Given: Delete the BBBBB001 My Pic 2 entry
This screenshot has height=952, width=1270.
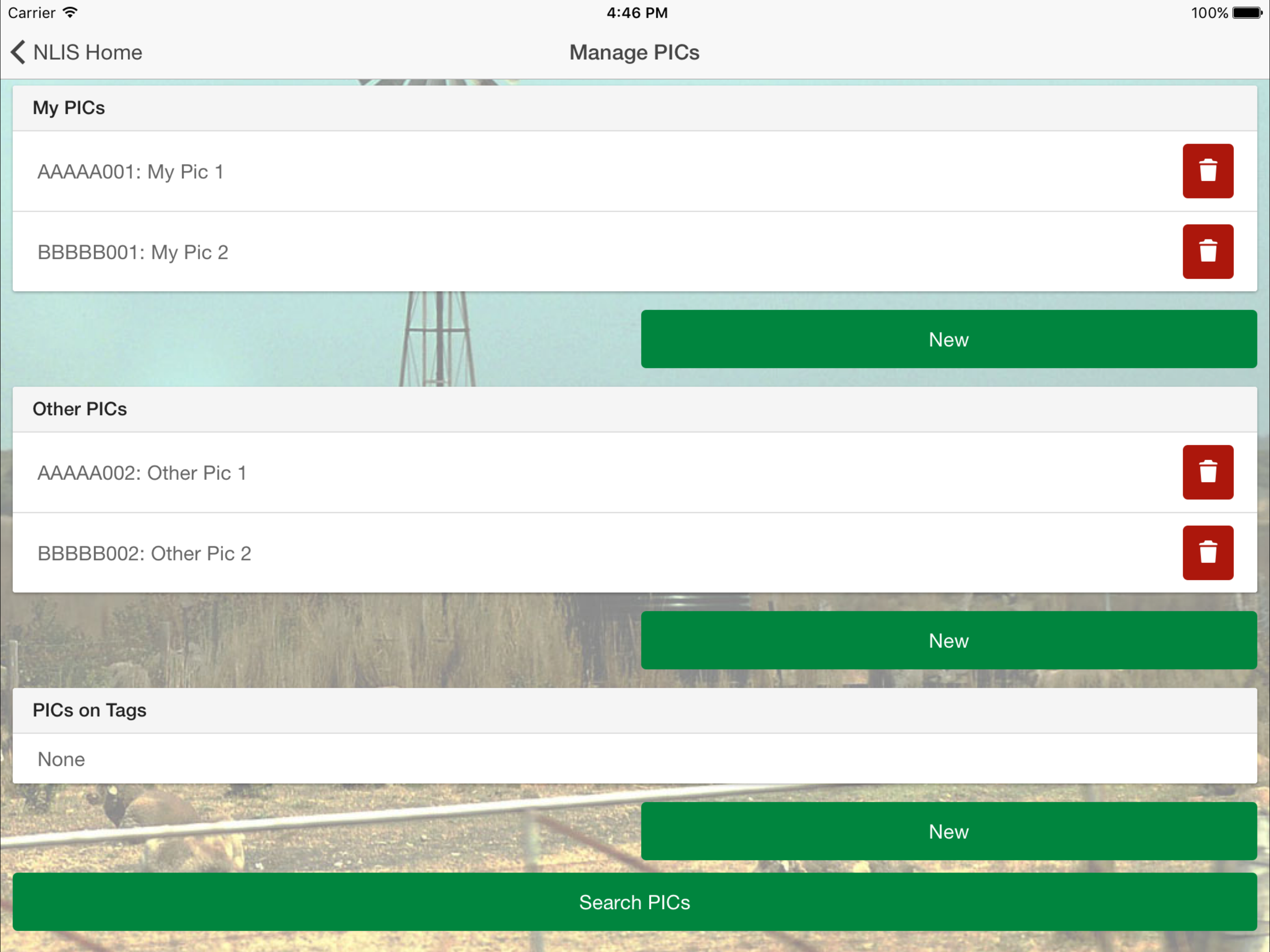Looking at the screenshot, I should pyautogui.click(x=1207, y=251).
